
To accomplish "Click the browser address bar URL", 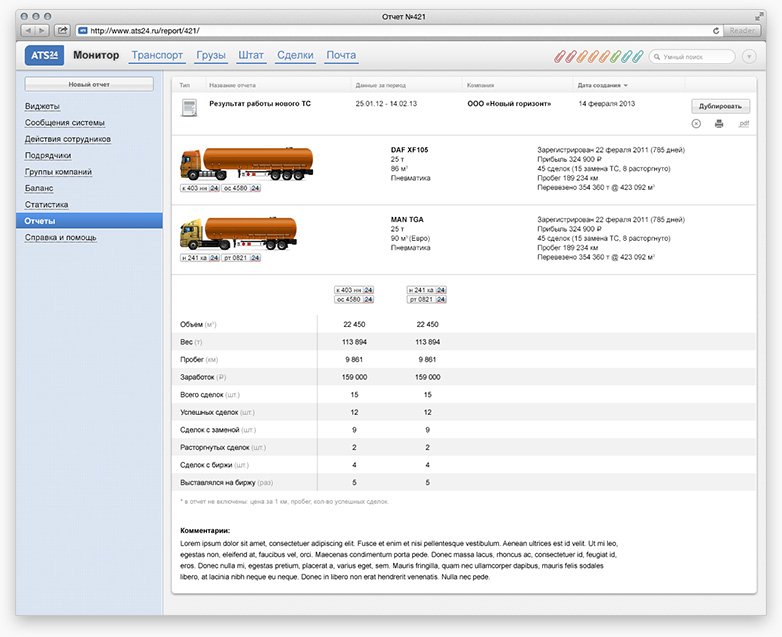I will tap(145, 31).
